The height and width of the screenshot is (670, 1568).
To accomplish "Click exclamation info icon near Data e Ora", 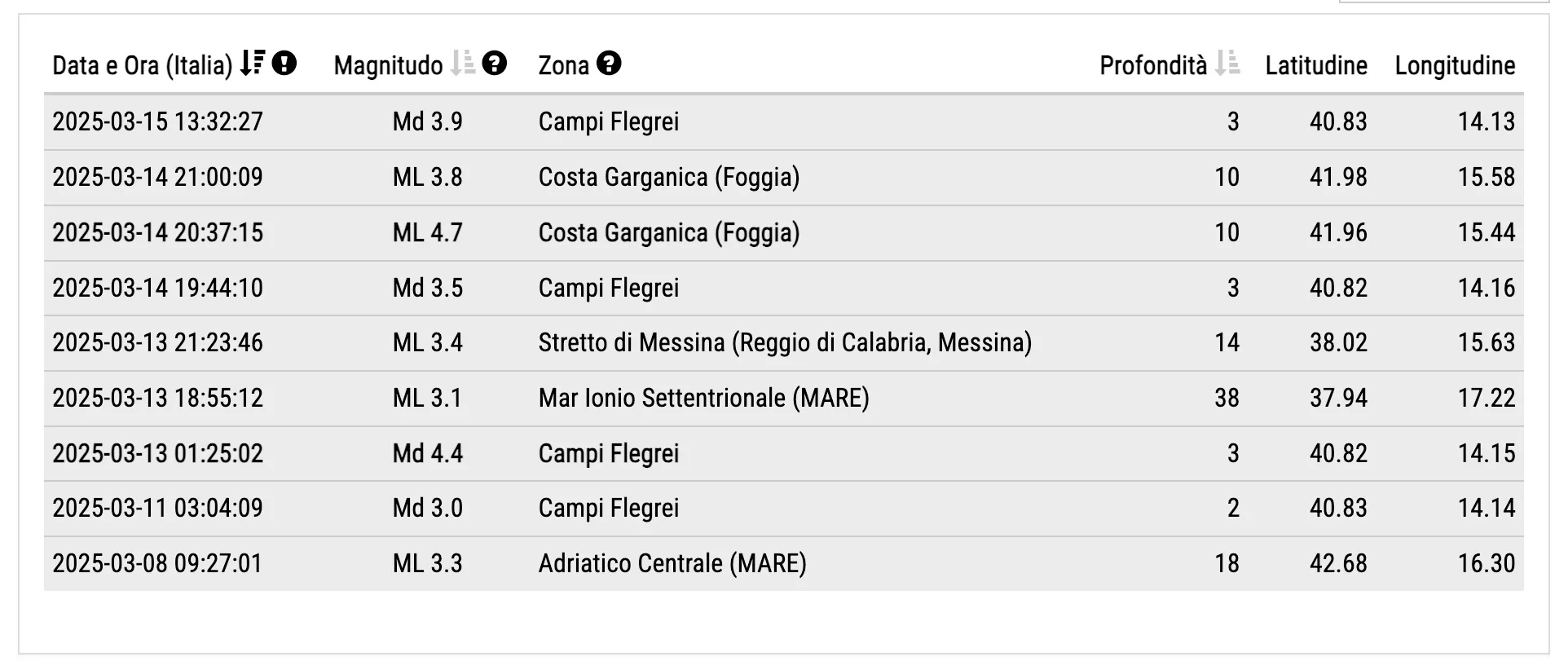I will click(284, 63).
